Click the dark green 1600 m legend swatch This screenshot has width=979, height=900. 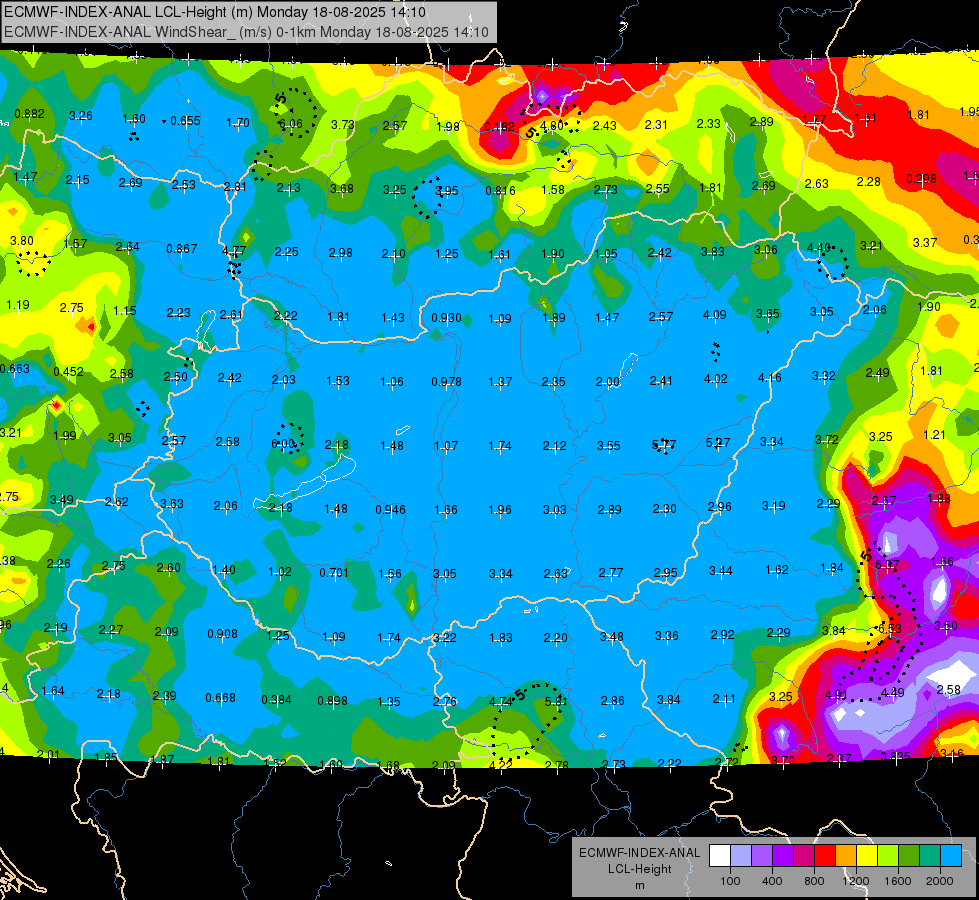[909, 855]
